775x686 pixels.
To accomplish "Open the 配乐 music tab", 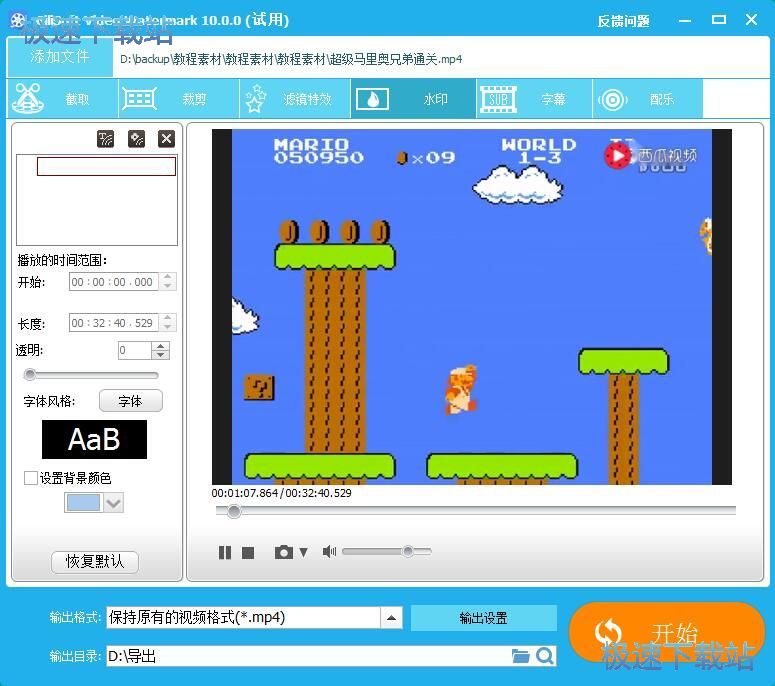I will point(647,99).
